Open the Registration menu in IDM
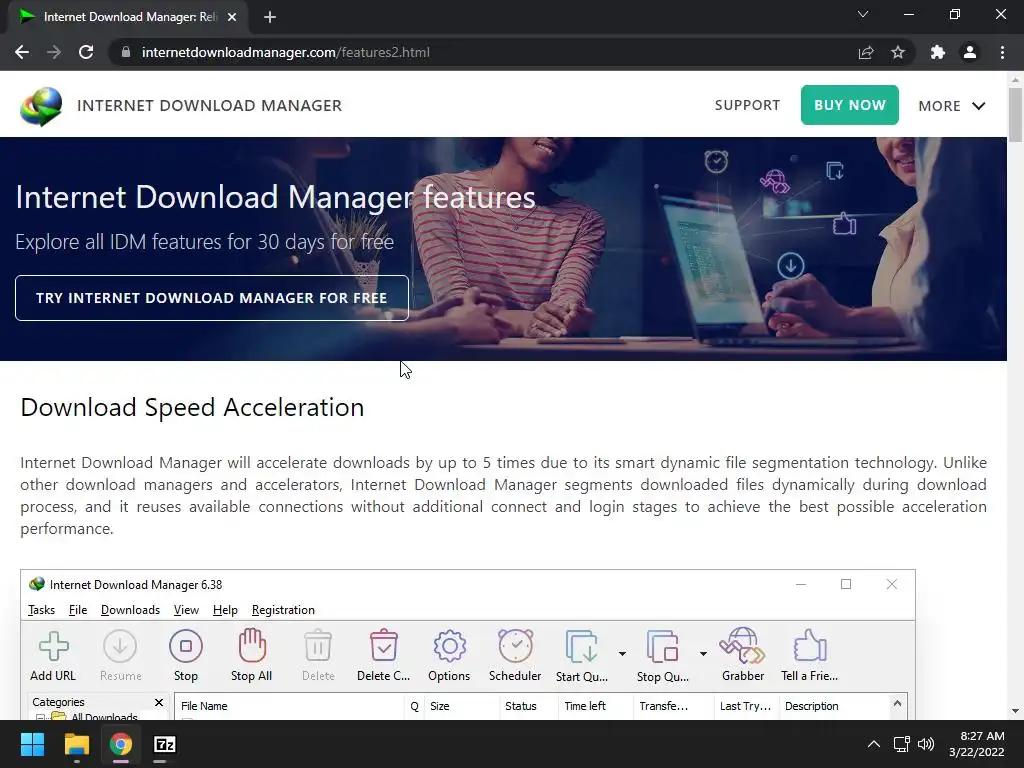Image resolution: width=1024 pixels, height=768 pixels. [x=283, y=610]
